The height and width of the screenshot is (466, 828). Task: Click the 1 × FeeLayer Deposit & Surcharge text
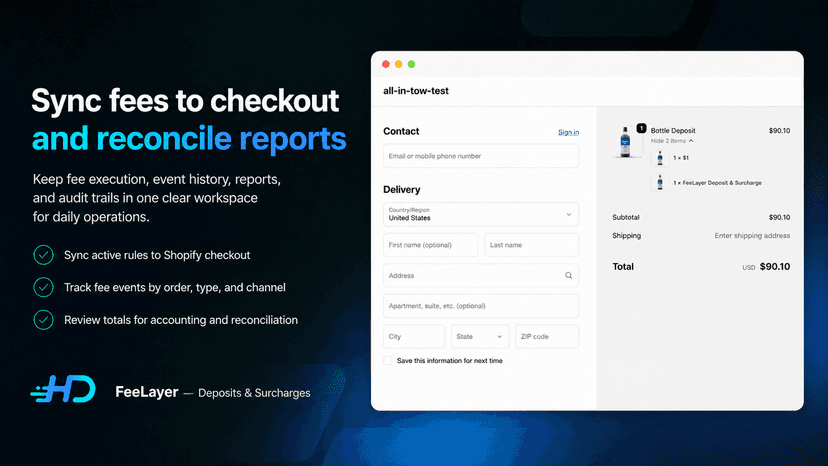point(717,183)
